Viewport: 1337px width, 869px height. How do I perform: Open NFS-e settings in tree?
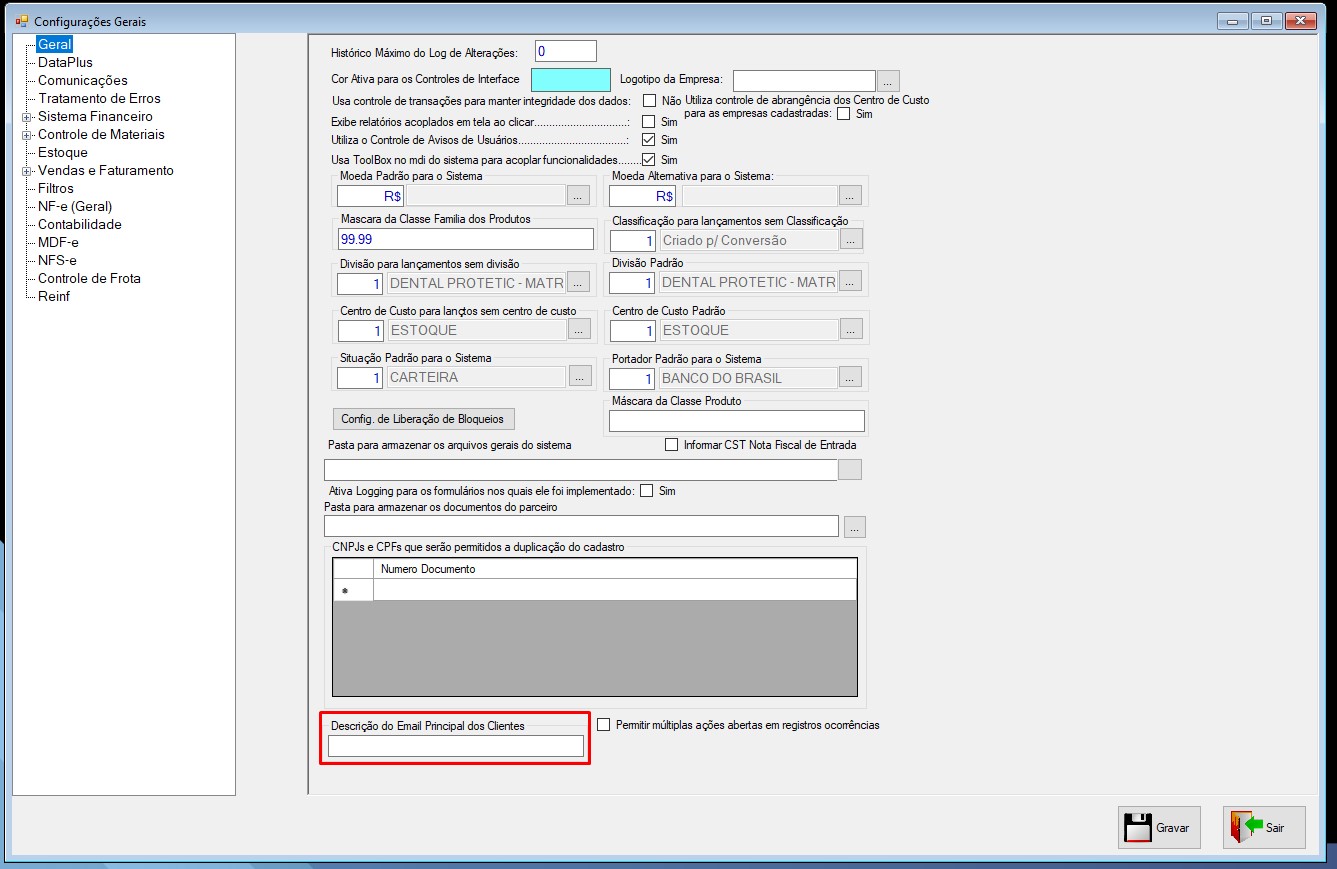pos(57,260)
